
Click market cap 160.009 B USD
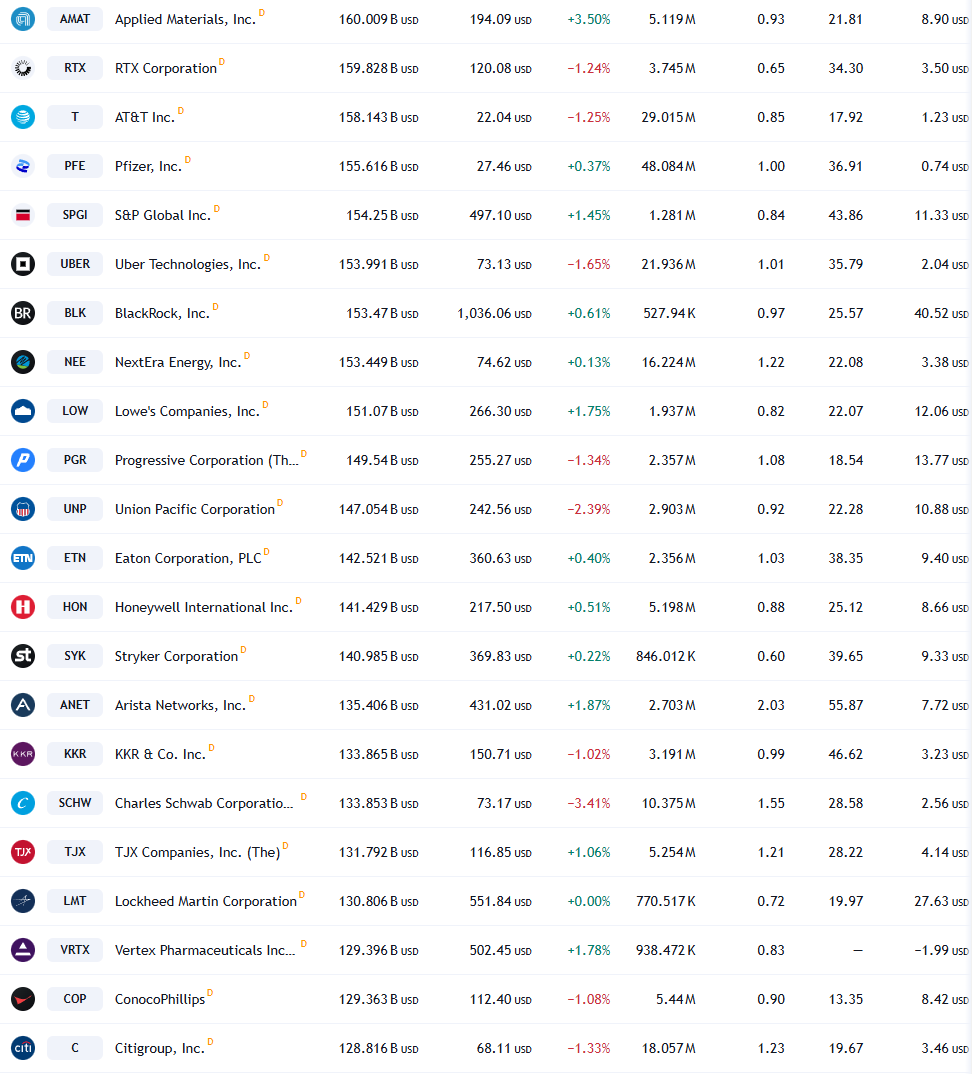click(x=378, y=20)
